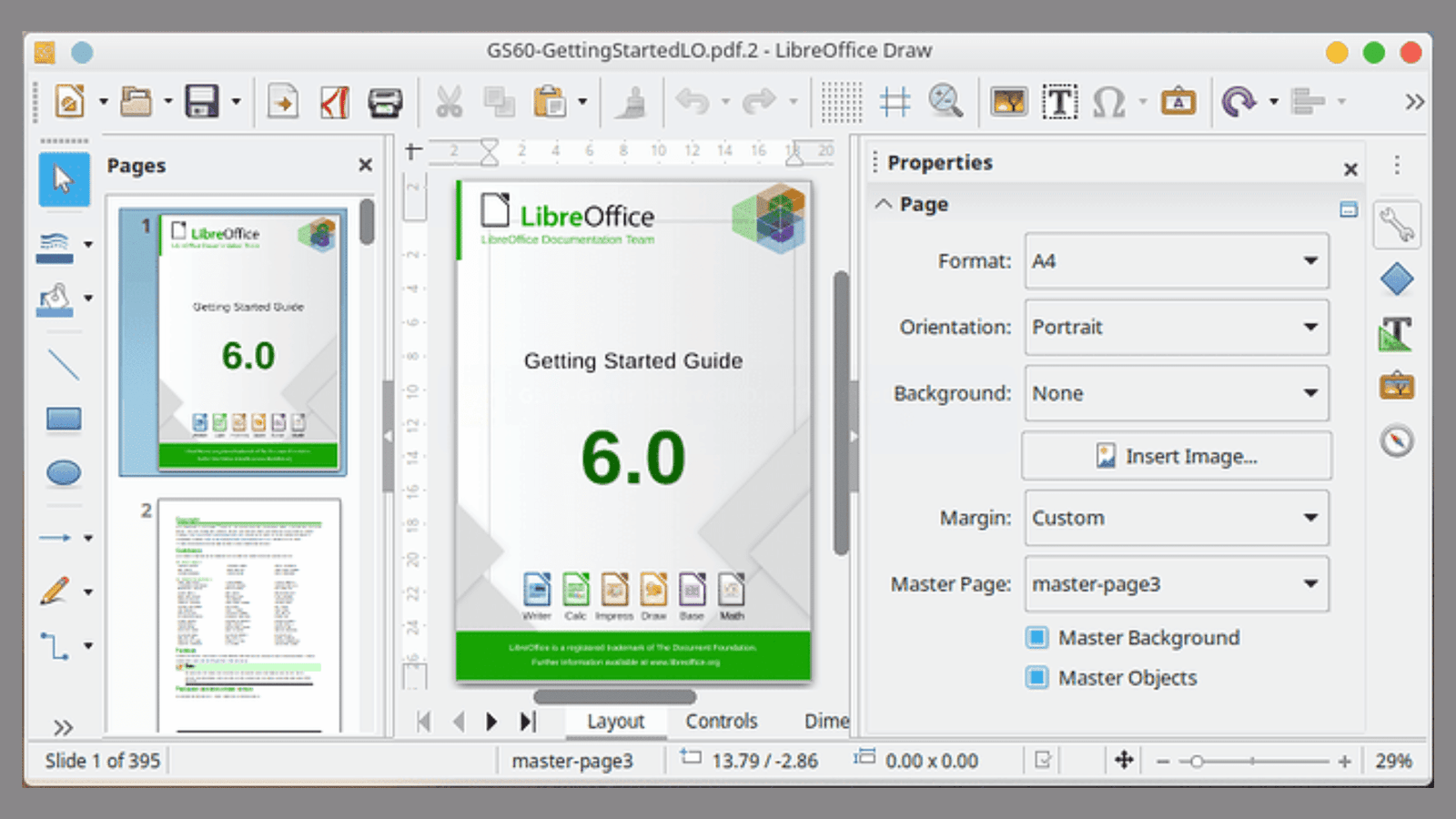Jump to last layer tab arrow
The width and height of the screenshot is (1456, 819).
pyautogui.click(x=528, y=722)
